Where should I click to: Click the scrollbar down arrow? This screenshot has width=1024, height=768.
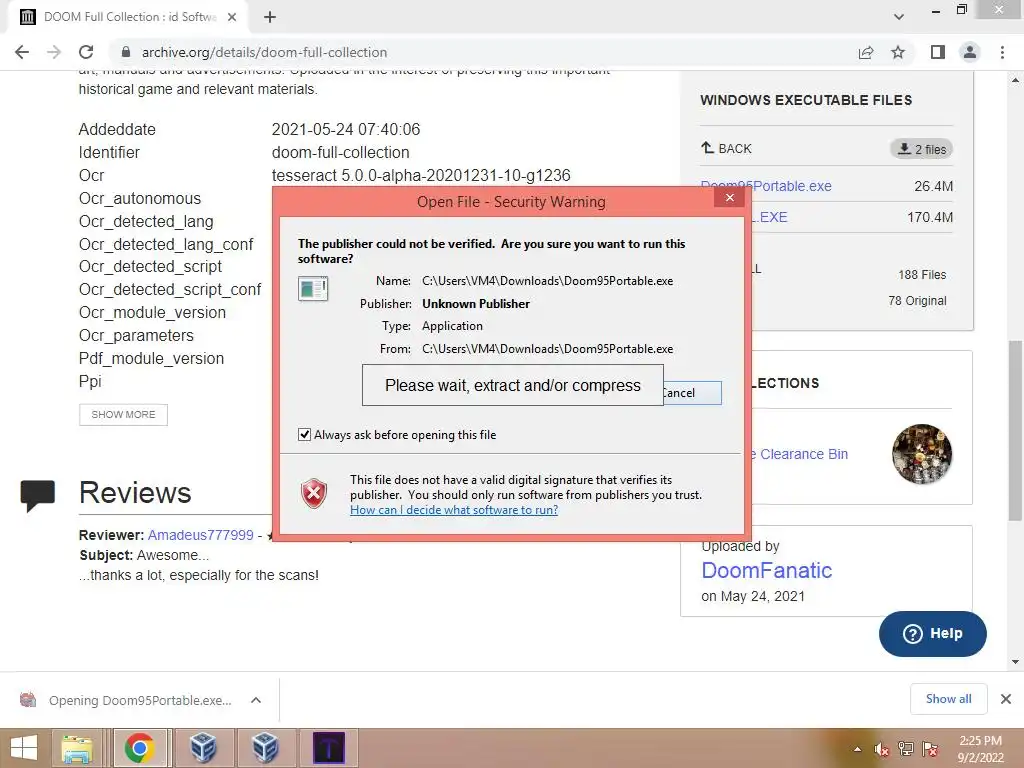[1016, 662]
